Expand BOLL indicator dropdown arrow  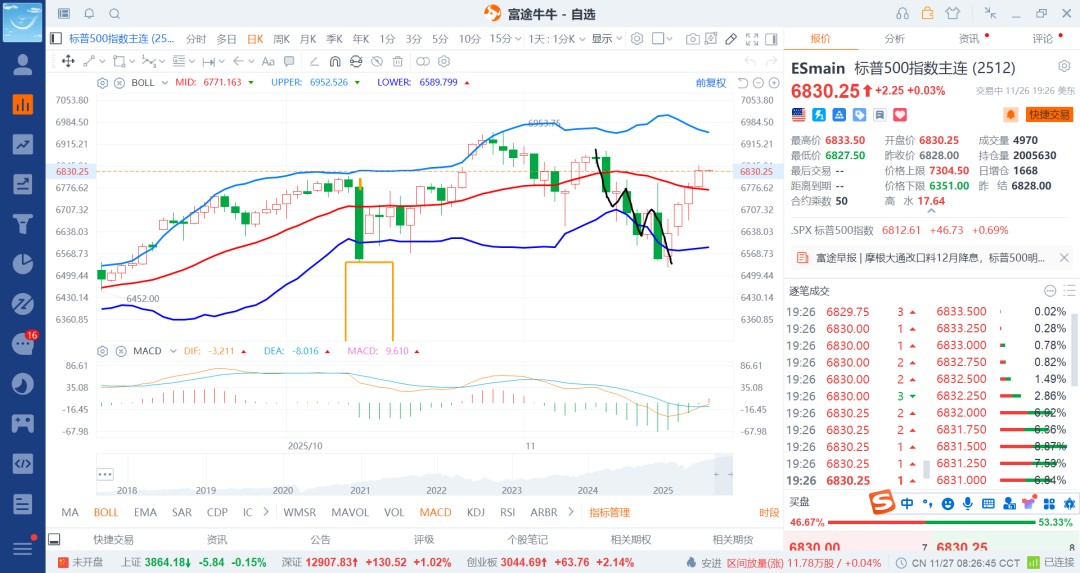(165, 83)
